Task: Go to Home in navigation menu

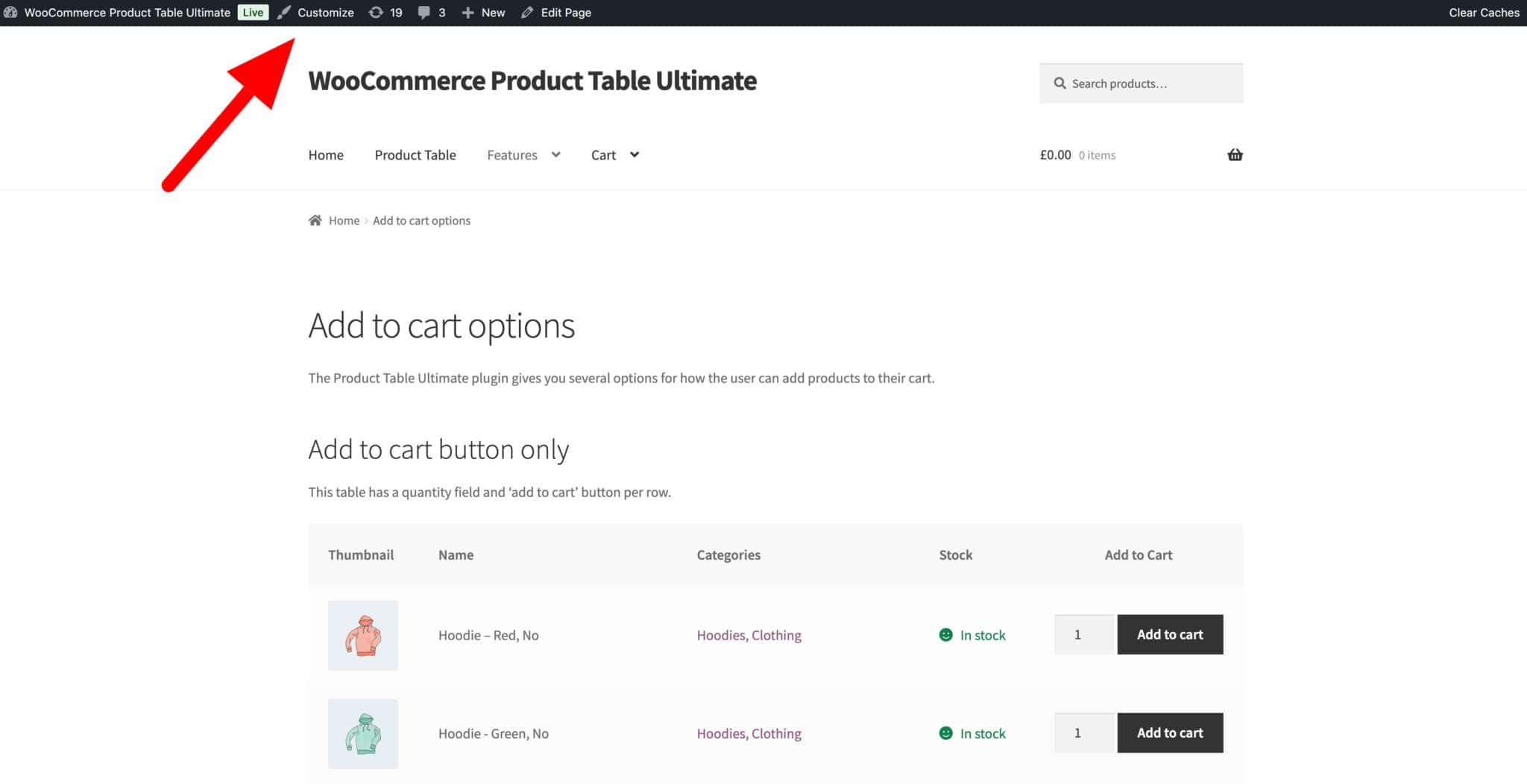Action: (x=326, y=155)
